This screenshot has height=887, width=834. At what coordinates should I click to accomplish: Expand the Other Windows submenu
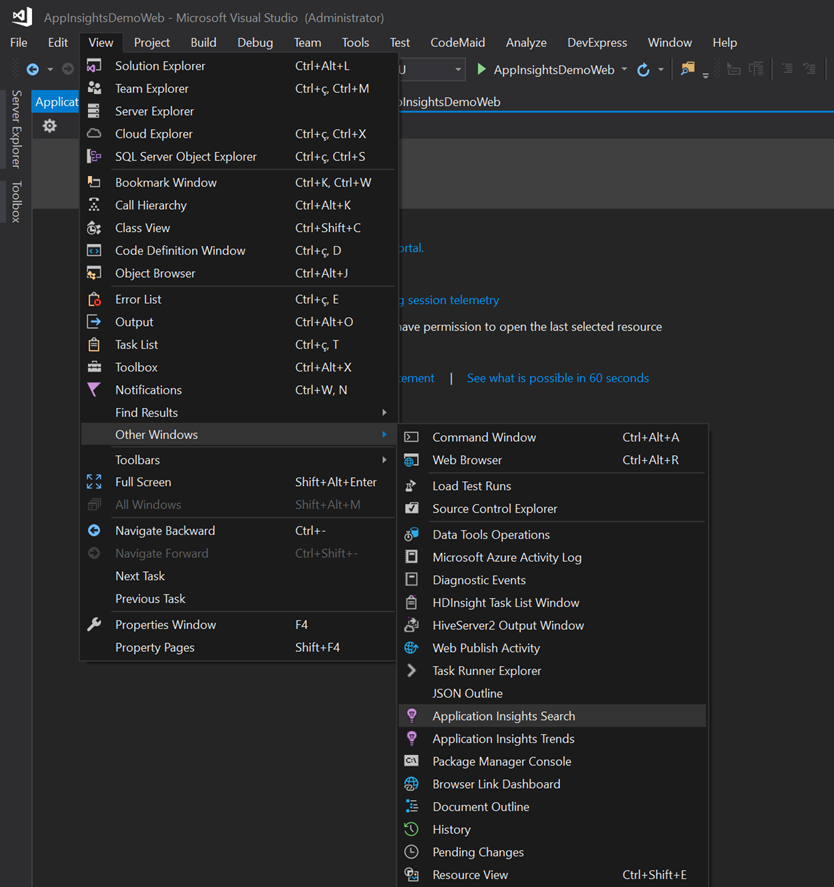[238, 434]
